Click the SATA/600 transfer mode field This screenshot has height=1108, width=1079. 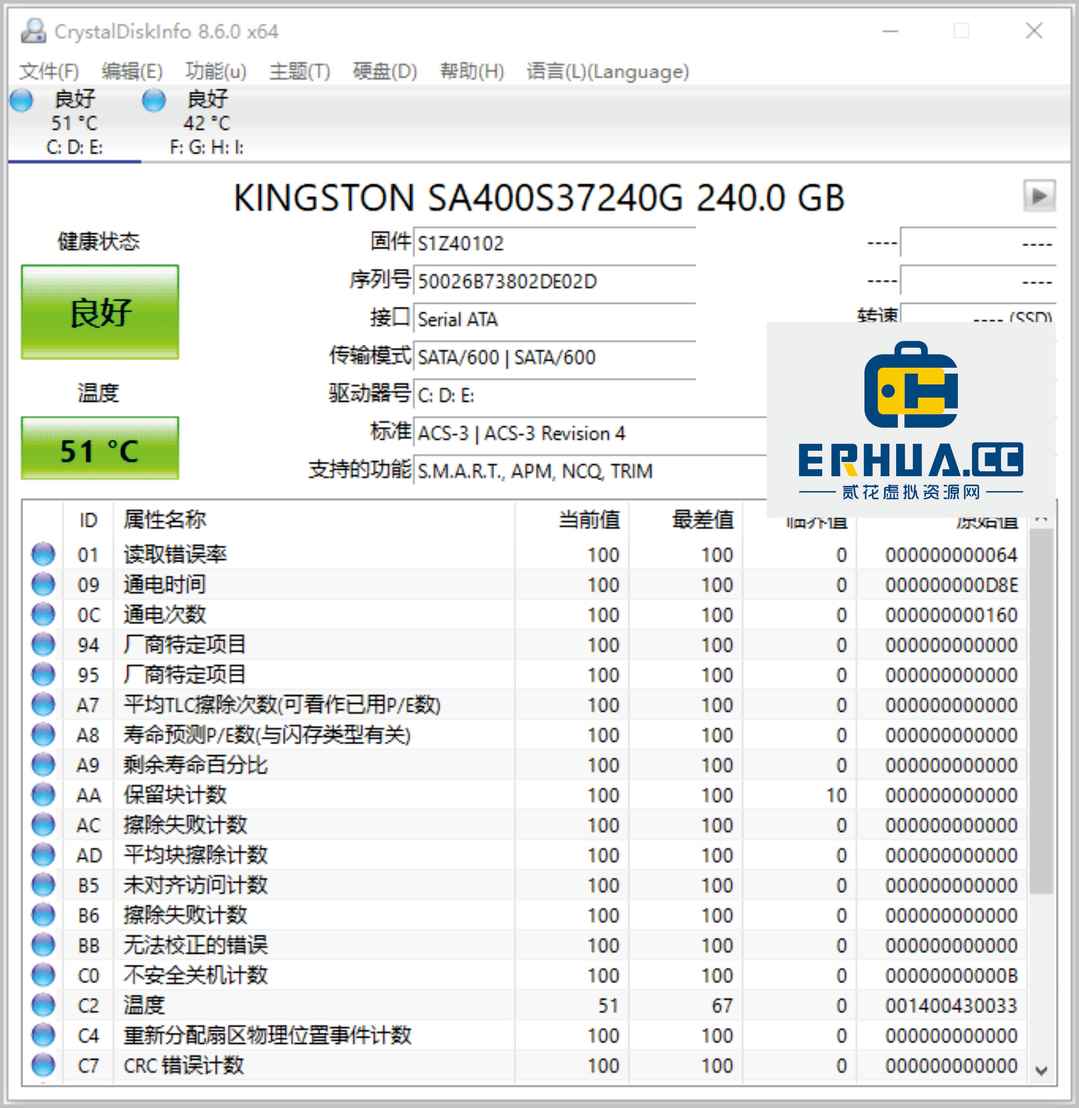555,358
